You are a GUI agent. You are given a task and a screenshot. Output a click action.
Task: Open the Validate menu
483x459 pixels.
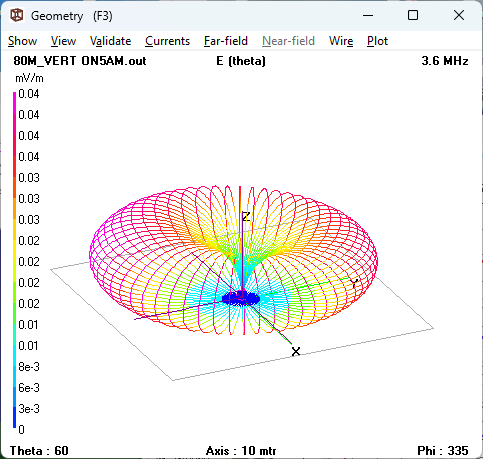coord(110,41)
